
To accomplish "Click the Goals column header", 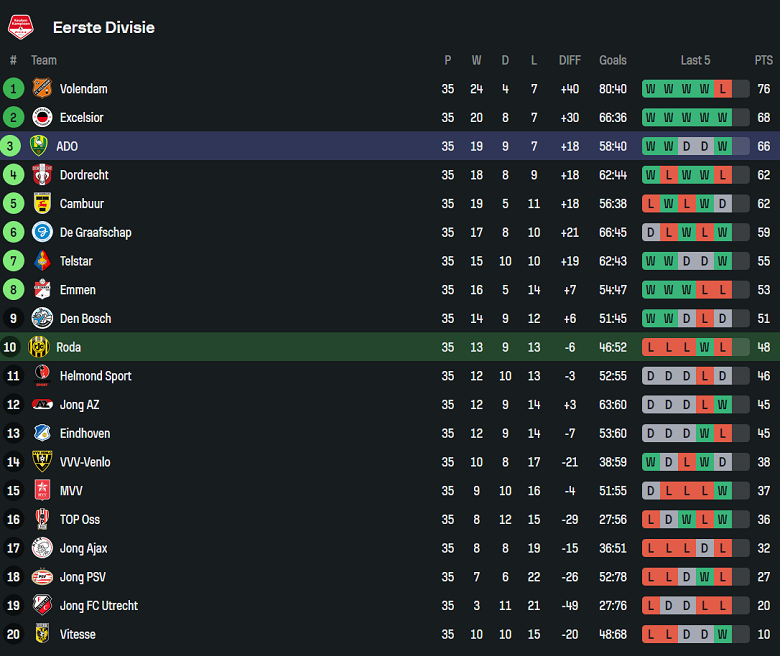I will click(613, 60).
